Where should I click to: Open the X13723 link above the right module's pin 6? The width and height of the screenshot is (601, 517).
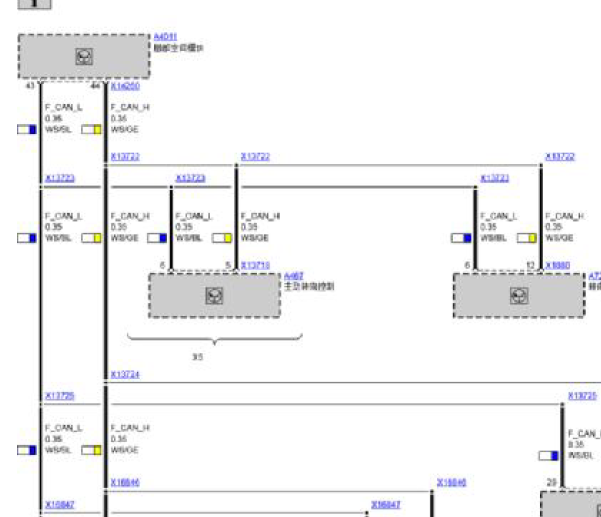coord(495,179)
